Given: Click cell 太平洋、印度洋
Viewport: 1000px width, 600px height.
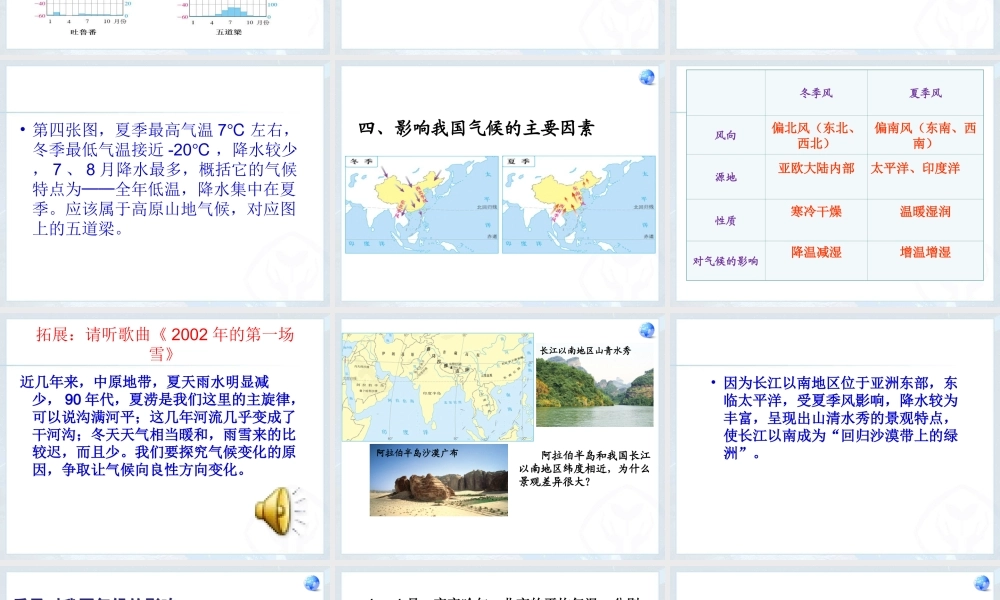Looking at the screenshot, I should (x=915, y=168).
